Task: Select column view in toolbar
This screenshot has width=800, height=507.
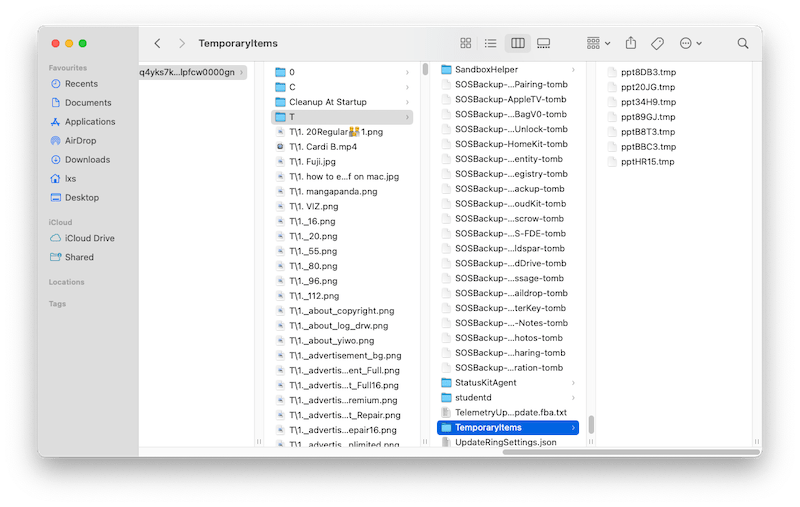Action: [517, 44]
